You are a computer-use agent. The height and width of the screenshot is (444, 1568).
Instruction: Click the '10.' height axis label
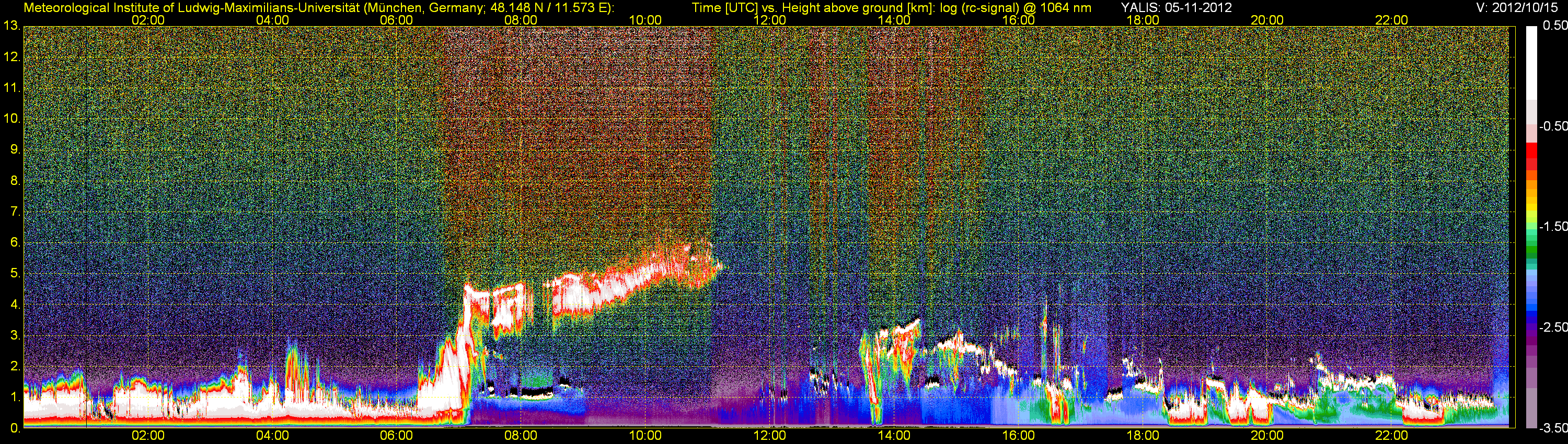pyautogui.click(x=11, y=119)
